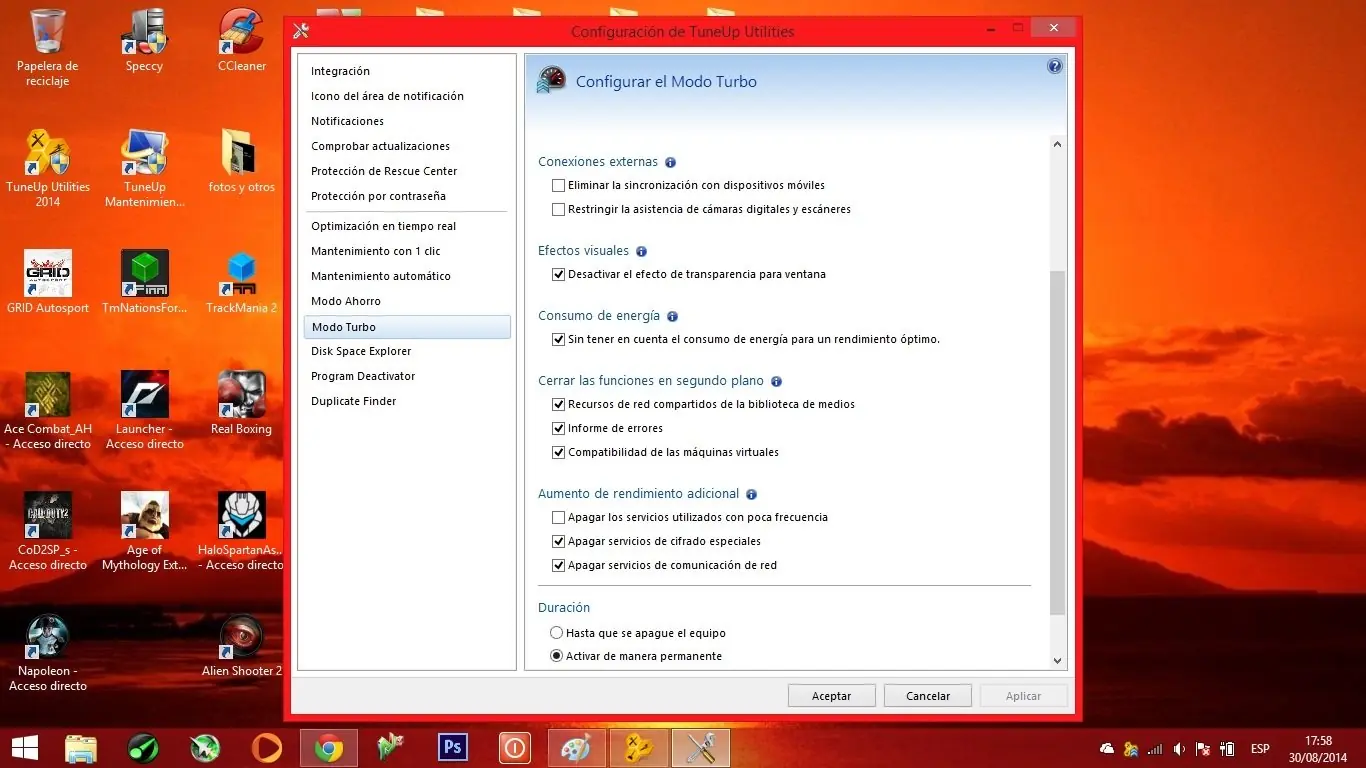Screen dimensions: 1366x768
Task: Select the CCleaner desktop icon
Action: tap(242, 42)
